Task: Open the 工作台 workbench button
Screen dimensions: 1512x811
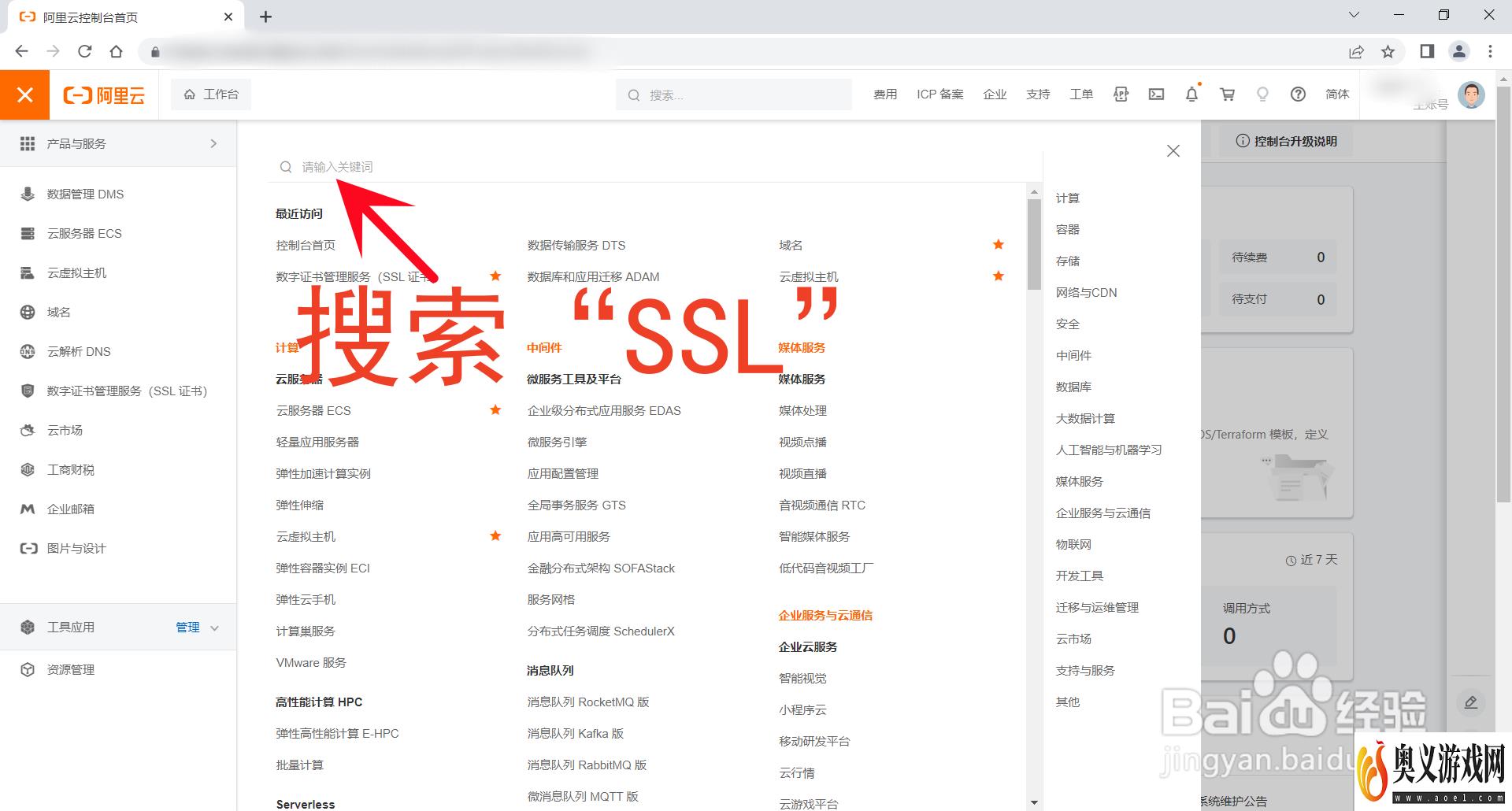Action: [211, 94]
